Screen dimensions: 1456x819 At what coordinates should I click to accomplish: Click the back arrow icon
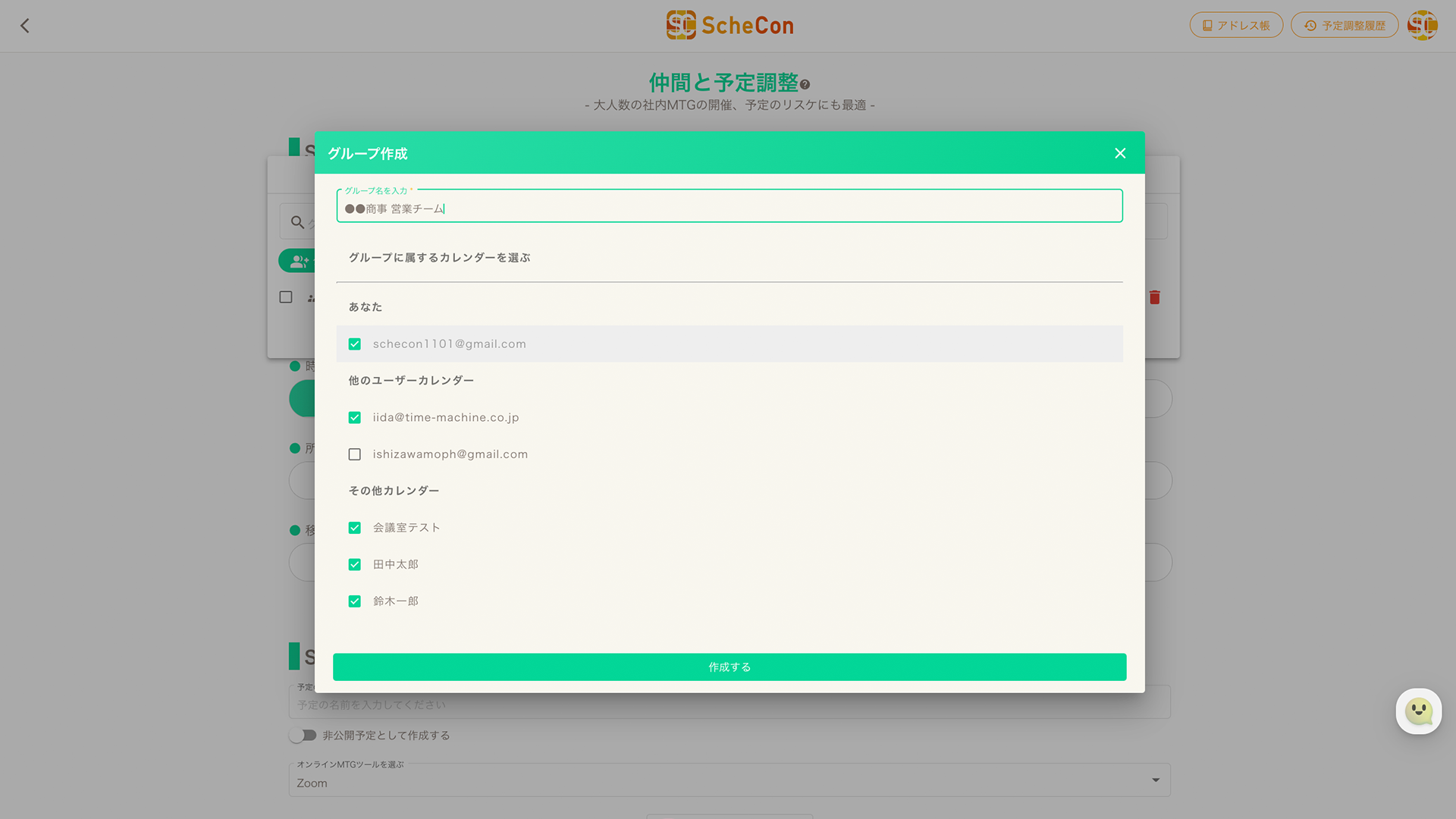pos(25,26)
